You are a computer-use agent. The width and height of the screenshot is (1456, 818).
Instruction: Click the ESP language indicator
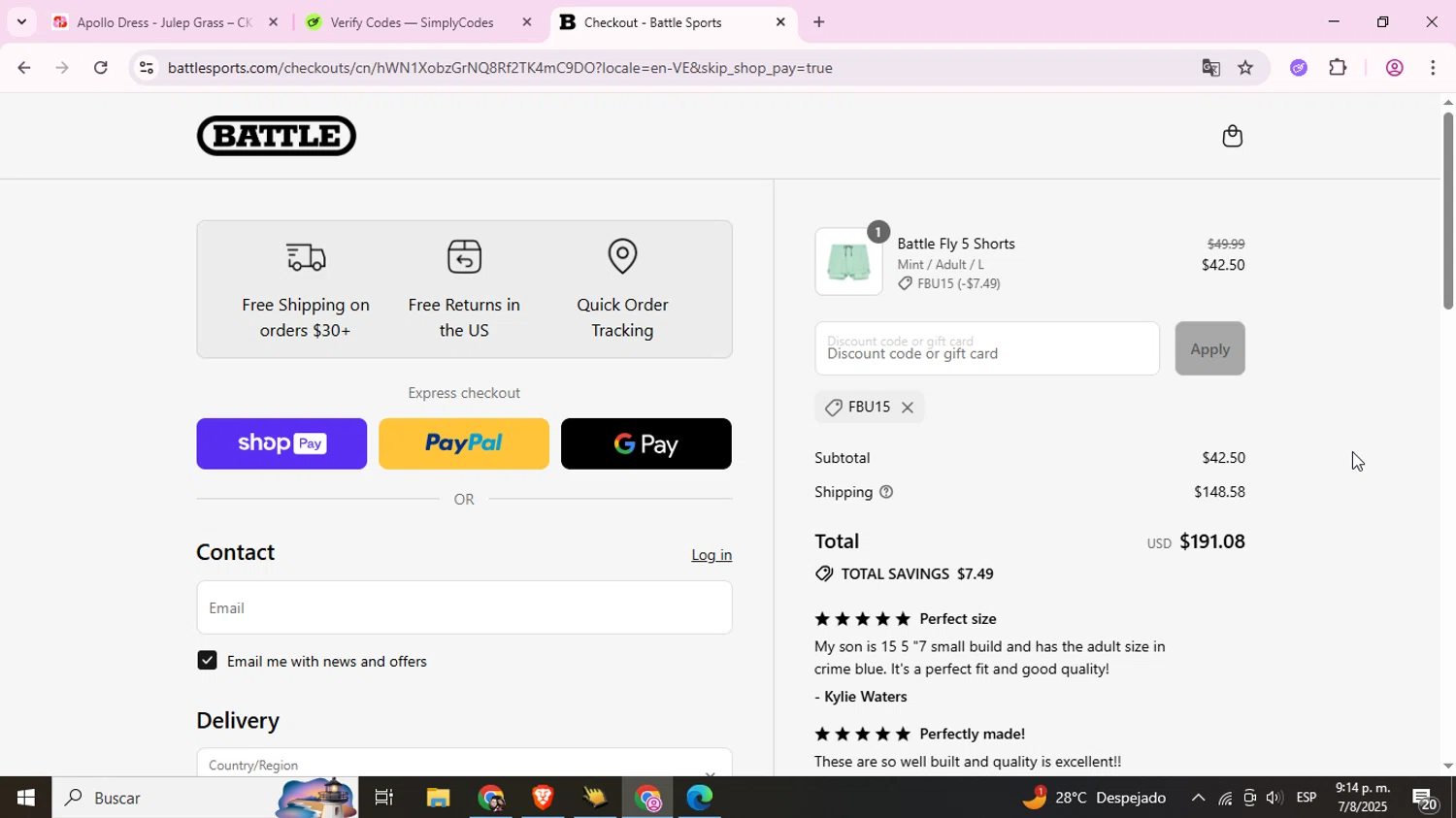[1307, 798]
